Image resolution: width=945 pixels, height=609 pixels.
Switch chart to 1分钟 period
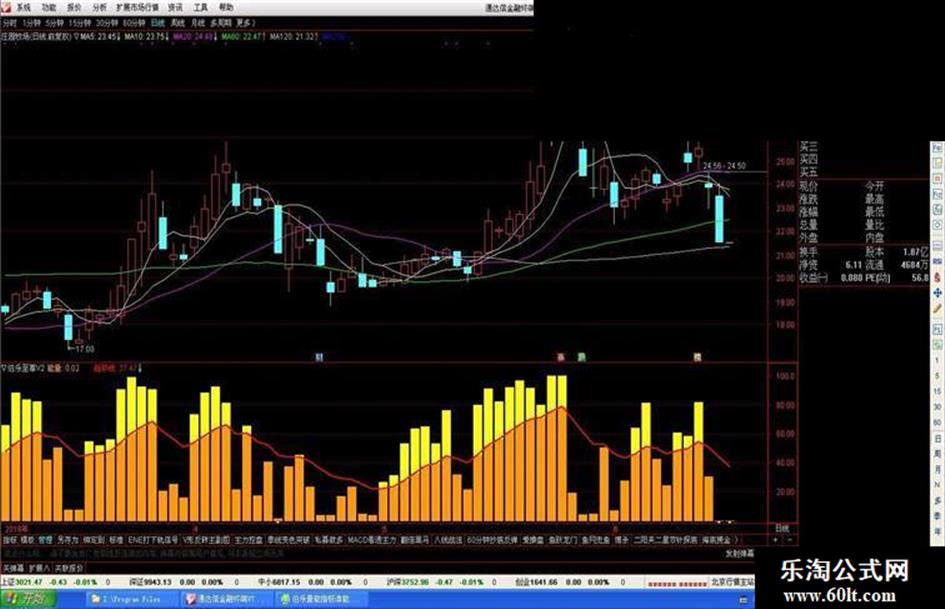(31, 23)
